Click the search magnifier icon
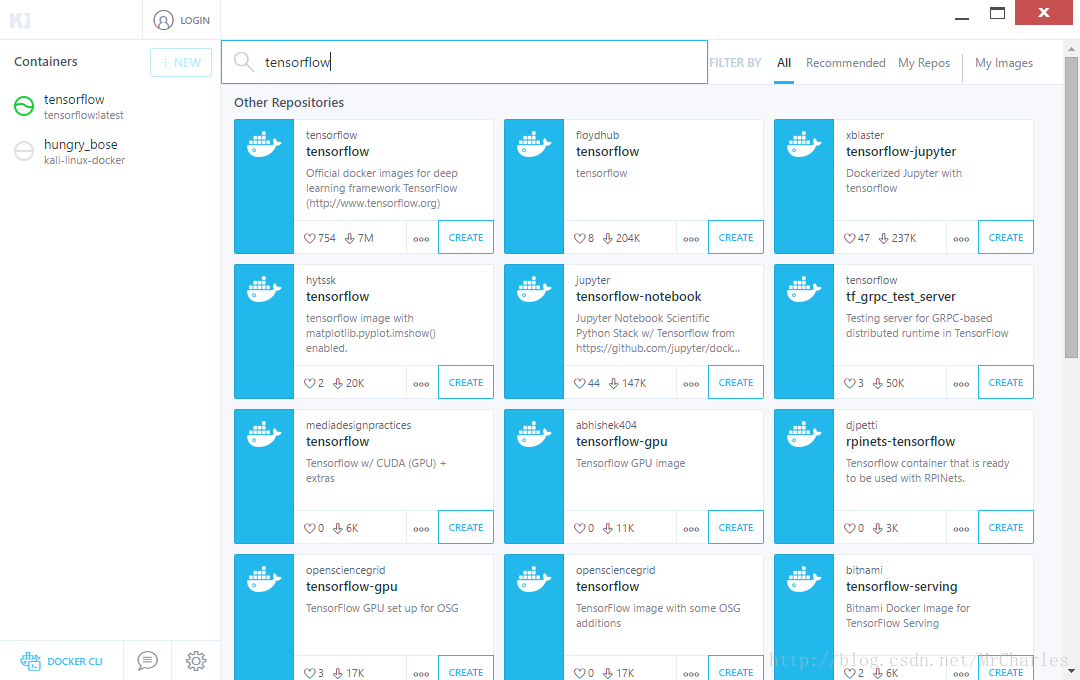 [244, 62]
